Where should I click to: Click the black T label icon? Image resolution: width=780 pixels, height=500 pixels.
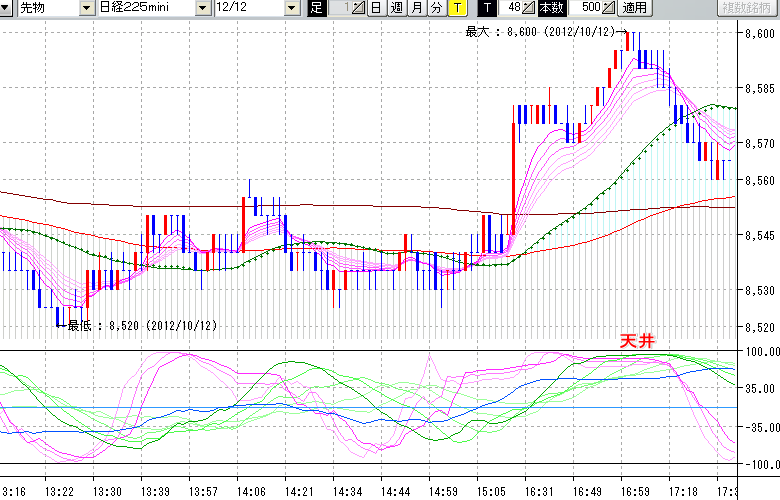click(487, 8)
